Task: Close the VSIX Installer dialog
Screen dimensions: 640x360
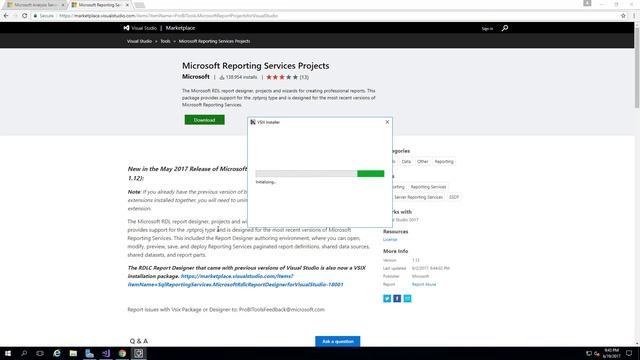Action: click(x=387, y=122)
